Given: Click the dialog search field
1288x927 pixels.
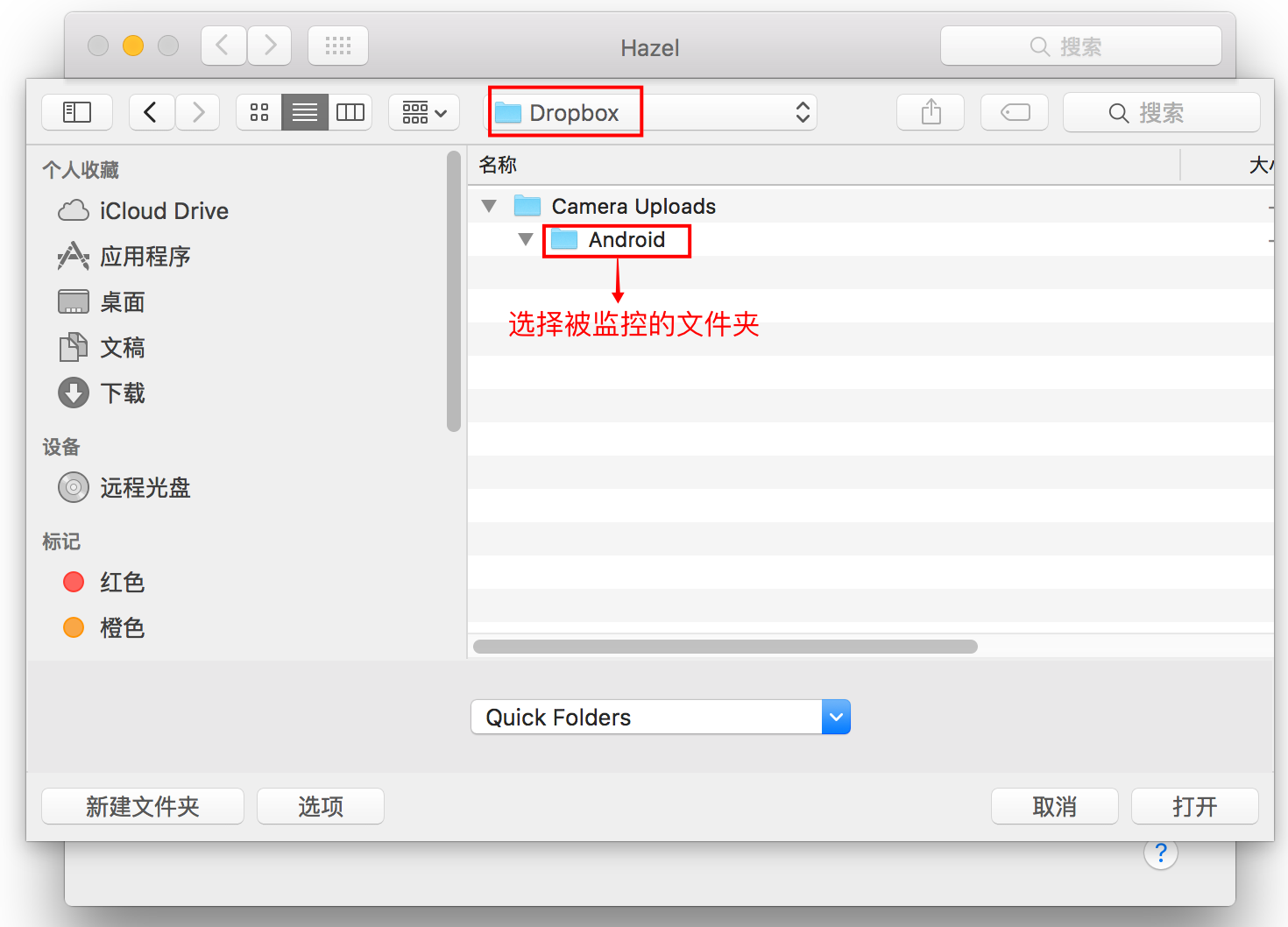Looking at the screenshot, I should coord(1161,112).
